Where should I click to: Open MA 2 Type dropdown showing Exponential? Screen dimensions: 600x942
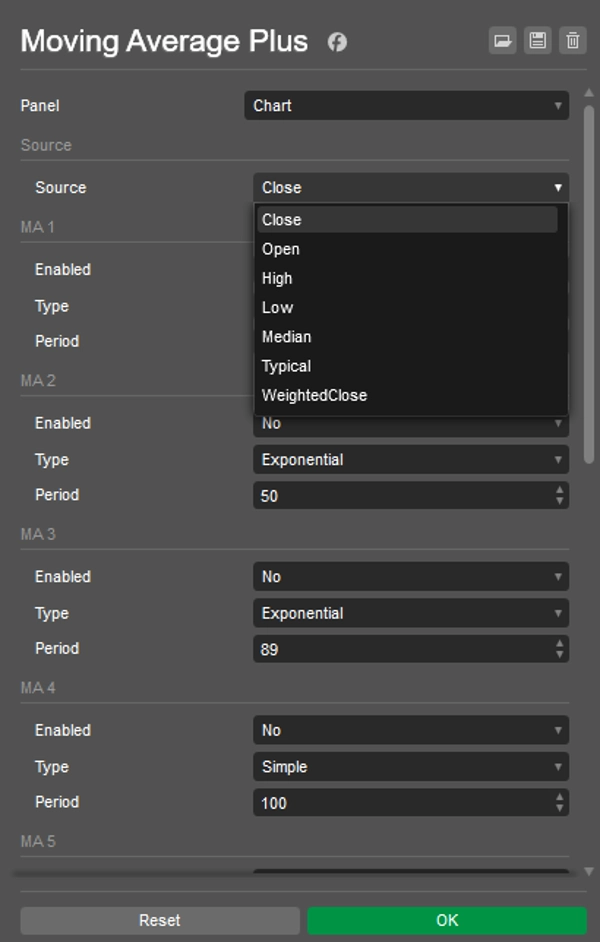click(410, 460)
